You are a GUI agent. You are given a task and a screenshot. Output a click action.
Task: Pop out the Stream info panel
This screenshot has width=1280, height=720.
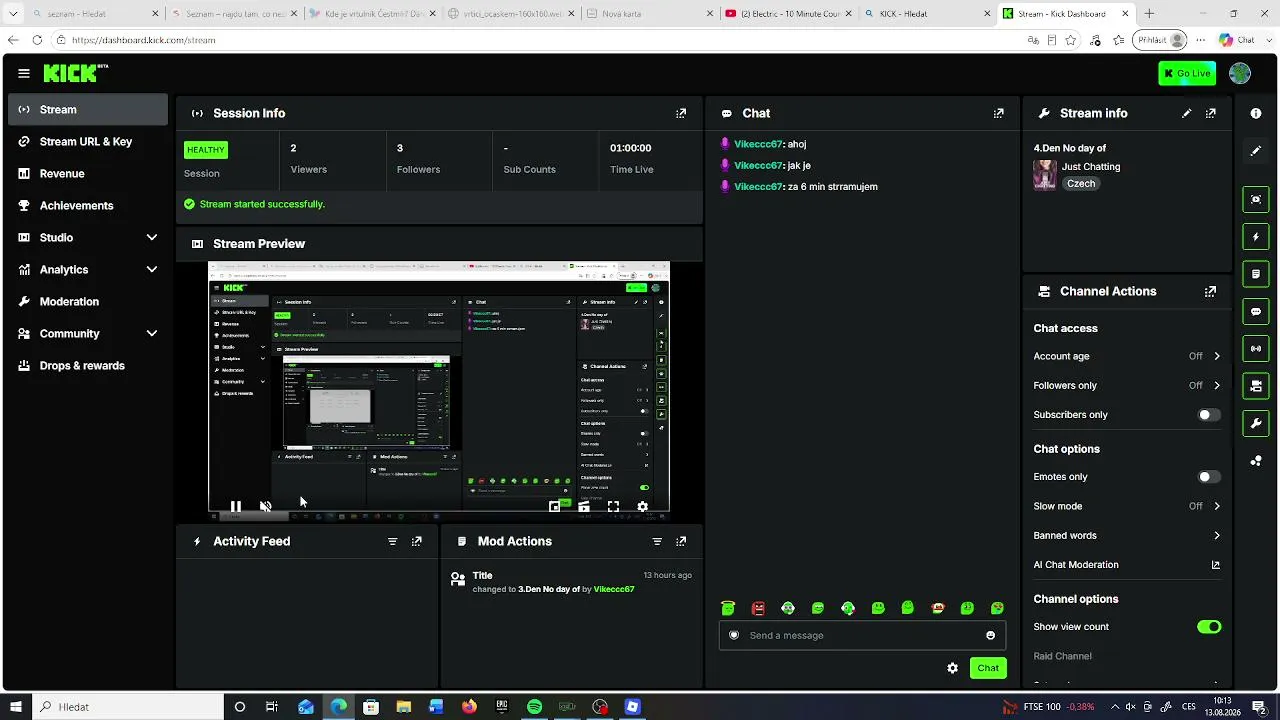tap(1211, 114)
